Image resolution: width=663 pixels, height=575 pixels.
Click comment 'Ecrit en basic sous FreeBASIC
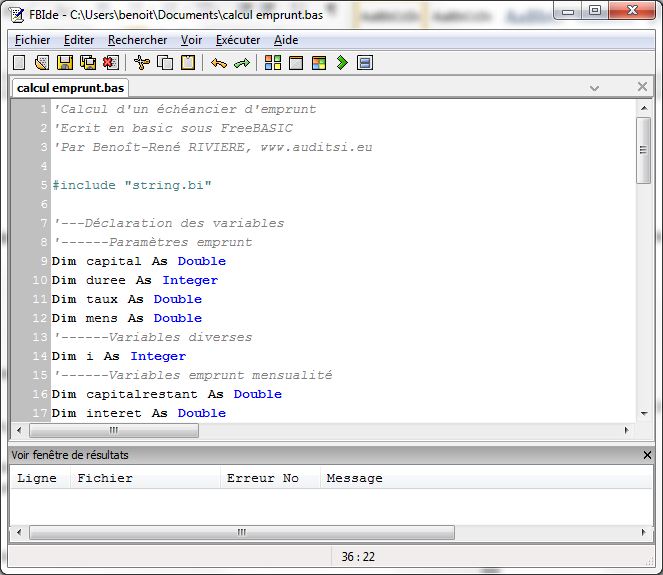[173, 128]
